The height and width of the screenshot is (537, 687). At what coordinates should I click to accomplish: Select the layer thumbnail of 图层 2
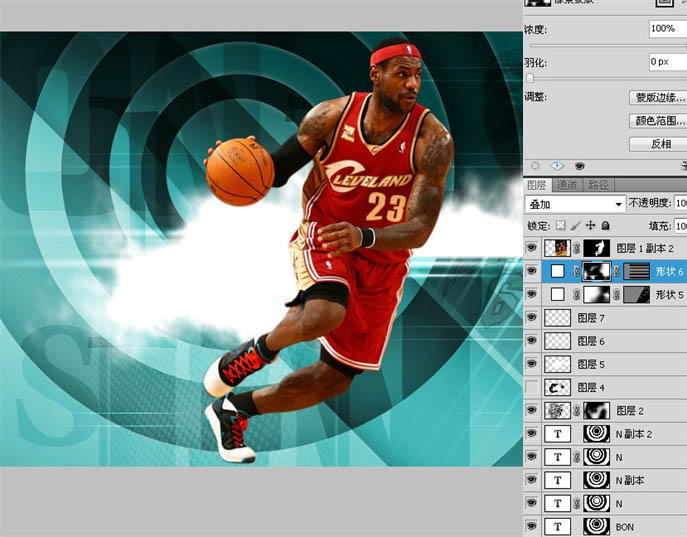(557, 410)
